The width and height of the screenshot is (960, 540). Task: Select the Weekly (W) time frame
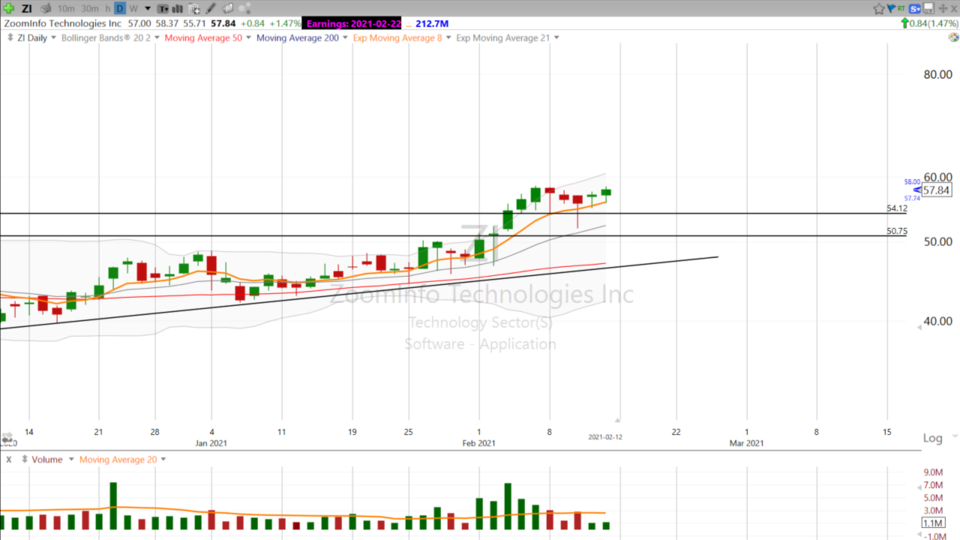(133, 9)
